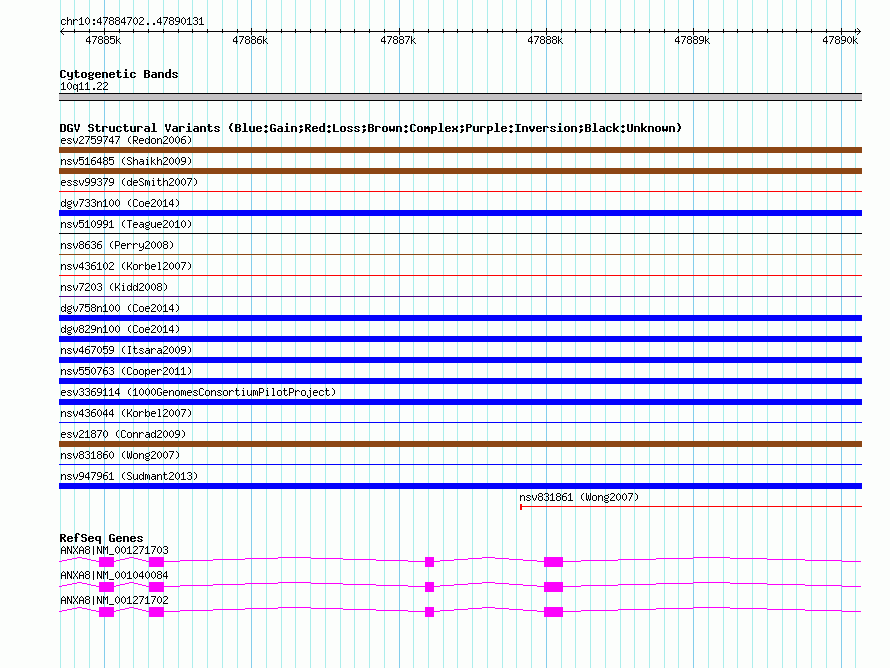The width and height of the screenshot is (890, 668).
Task: Click the esv3369114 1000GenomesConsortiumPilotProject label
Action: pyautogui.click(x=197, y=392)
